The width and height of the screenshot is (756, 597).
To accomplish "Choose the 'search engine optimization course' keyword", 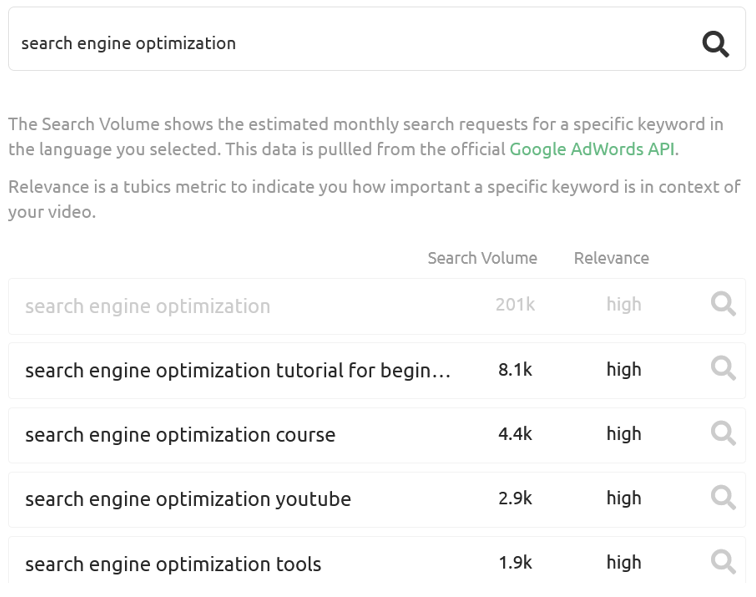I will coord(180,435).
